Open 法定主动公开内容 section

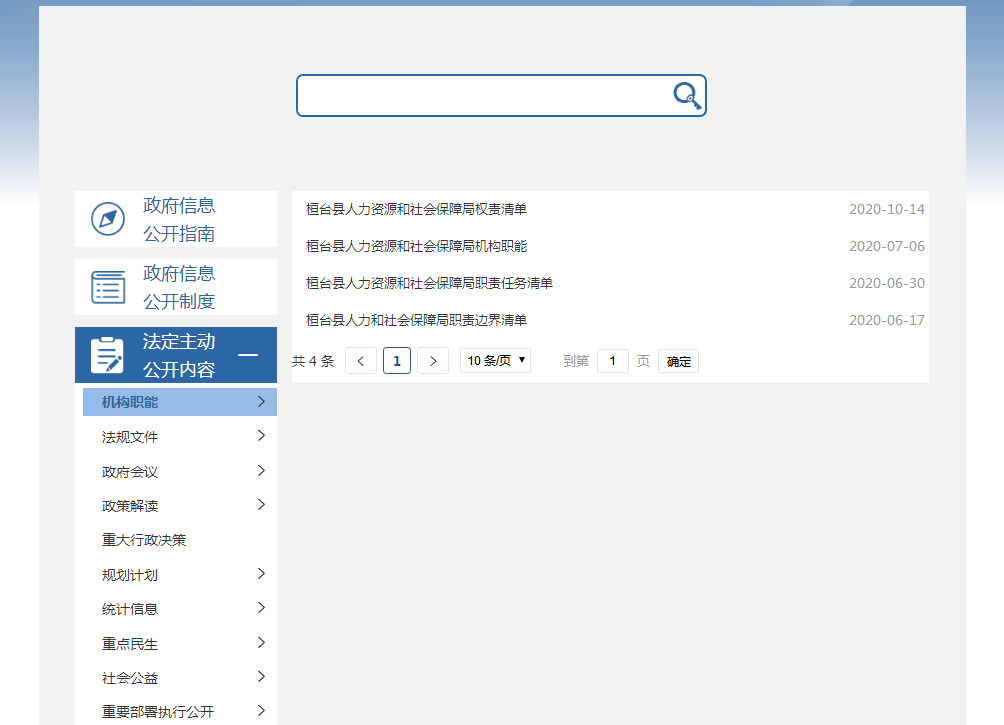point(176,355)
